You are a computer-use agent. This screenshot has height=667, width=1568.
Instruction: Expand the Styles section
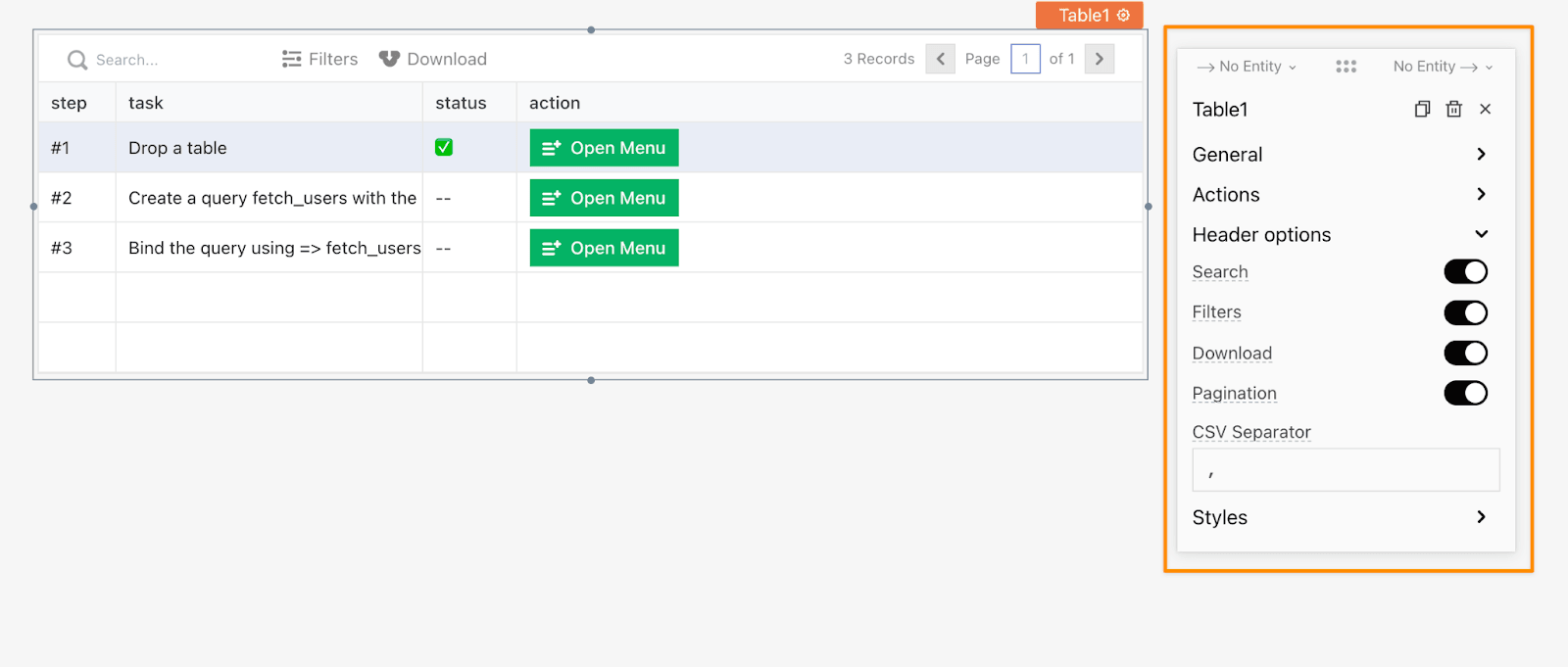(x=1339, y=517)
